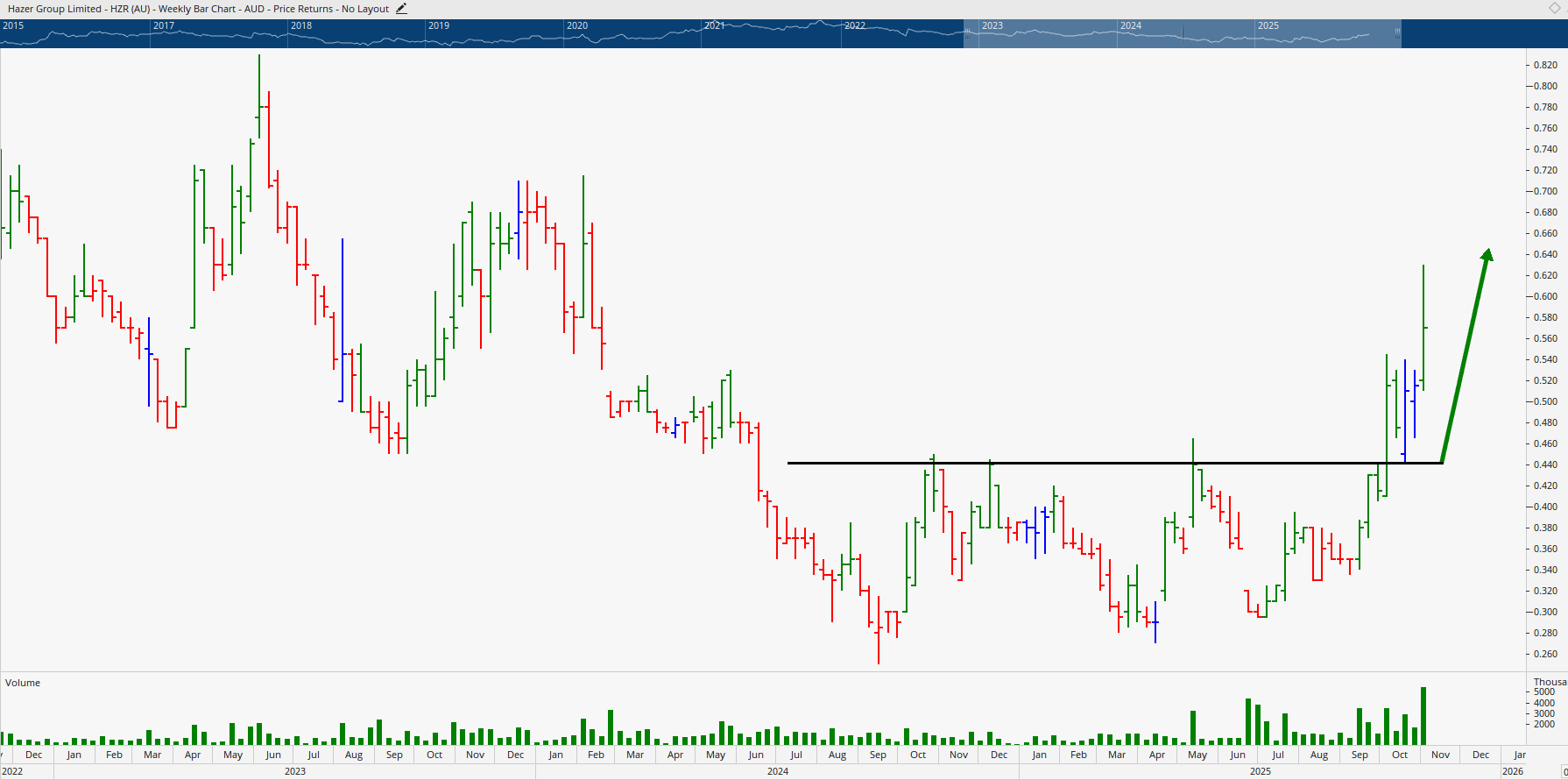Jump to 2021 in the overview navigator
Image resolution: width=1568 pixels, height=780 pixels.
tap(715, 25)
